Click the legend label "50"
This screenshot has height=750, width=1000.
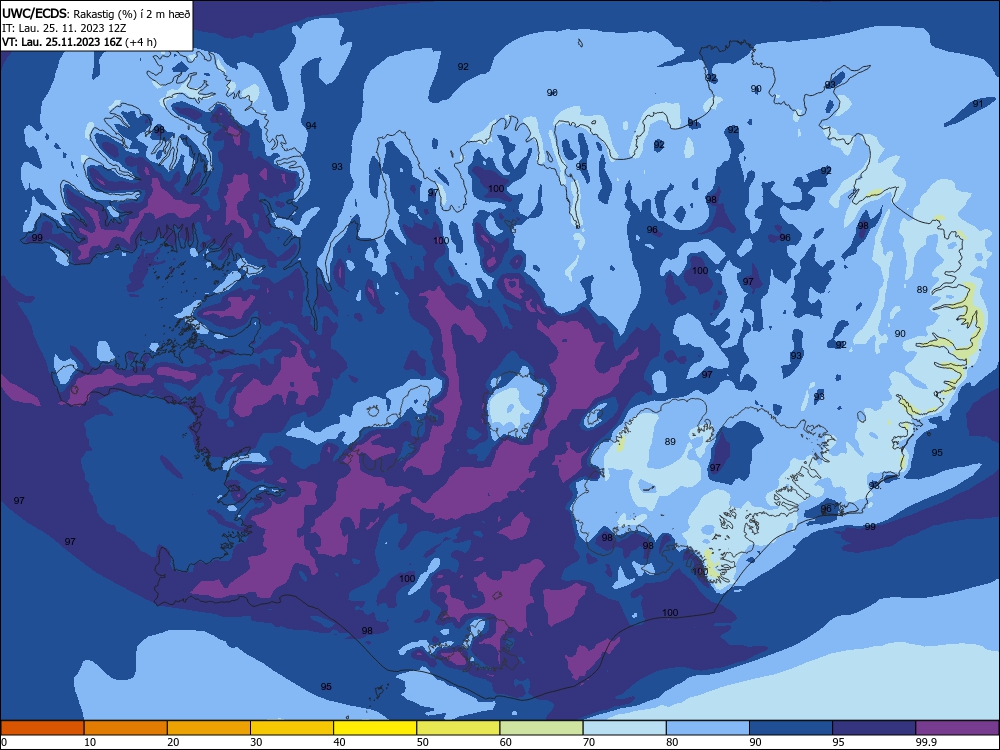click(422, 742)
